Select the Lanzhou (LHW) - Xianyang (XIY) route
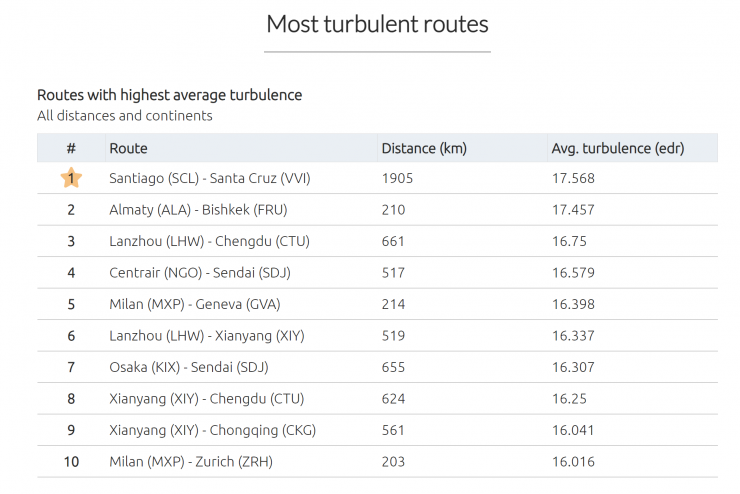The width and height of the screenshot is (740, 494). [207, 336]
